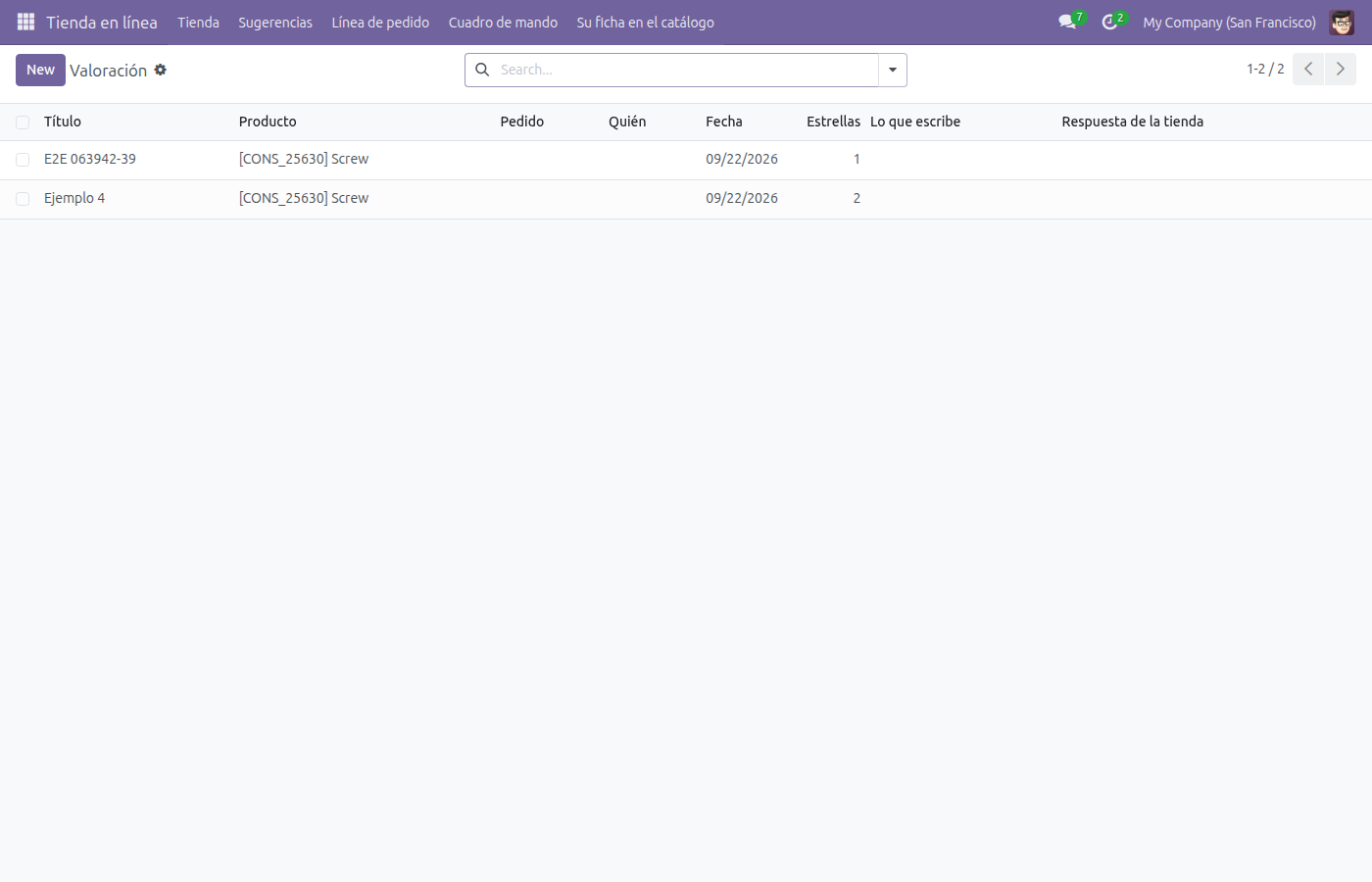This screenshot has height=882, width=1372.
Task: Open the user avatar menu
Action: [1342, 22]
